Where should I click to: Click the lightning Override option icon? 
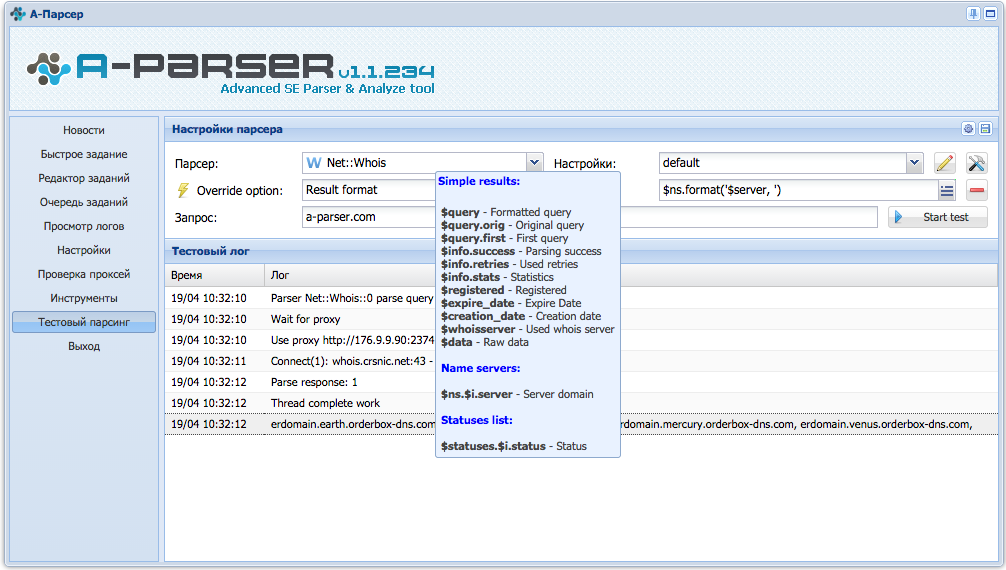(x=183, y=191)
